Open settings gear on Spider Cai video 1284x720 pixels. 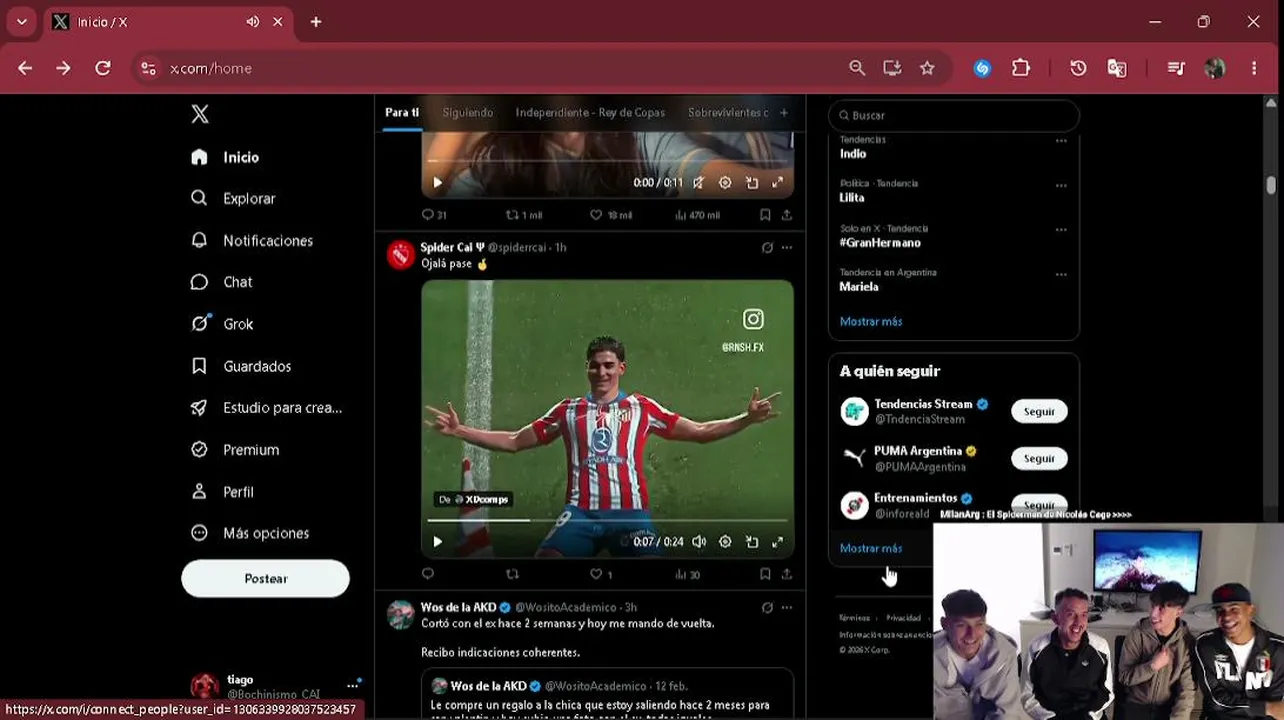pyautogui.click(x=725, y=542)
